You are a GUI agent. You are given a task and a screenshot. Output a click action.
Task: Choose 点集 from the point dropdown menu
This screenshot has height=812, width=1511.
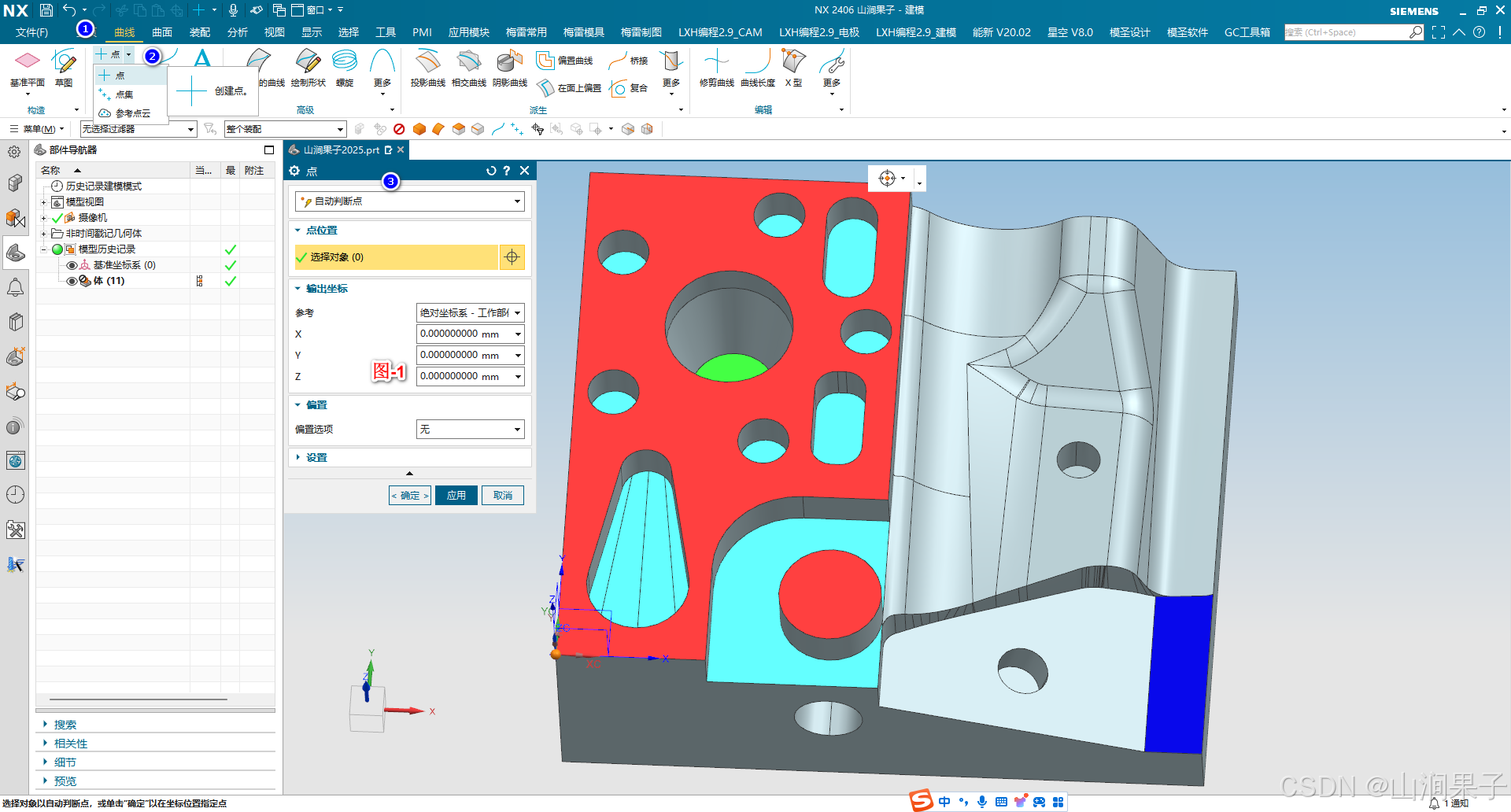click(131, 94)
